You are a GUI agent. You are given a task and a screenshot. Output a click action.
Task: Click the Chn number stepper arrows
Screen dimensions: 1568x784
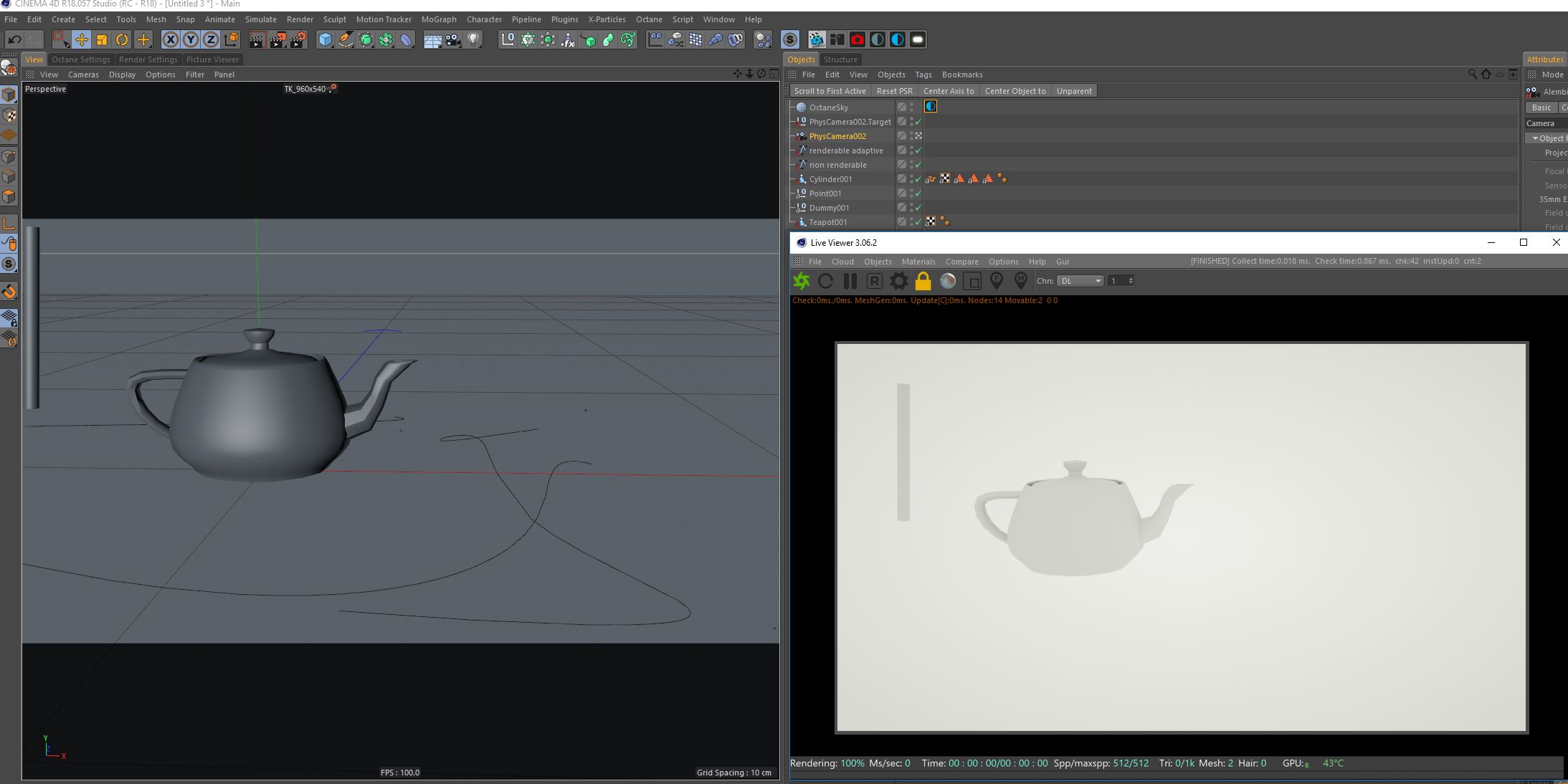pos(1131,281)
